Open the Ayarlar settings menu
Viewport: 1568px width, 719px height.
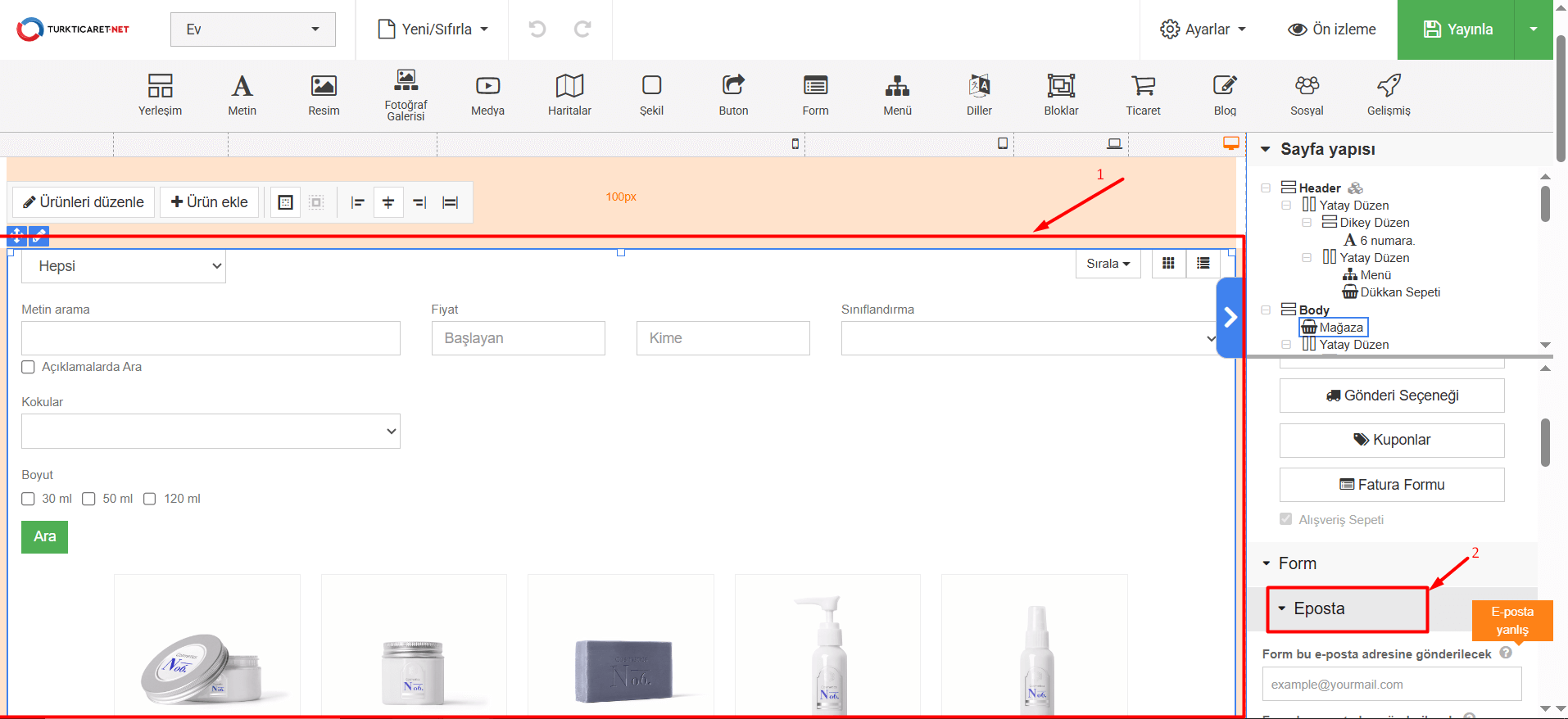tap(1203, 29)
